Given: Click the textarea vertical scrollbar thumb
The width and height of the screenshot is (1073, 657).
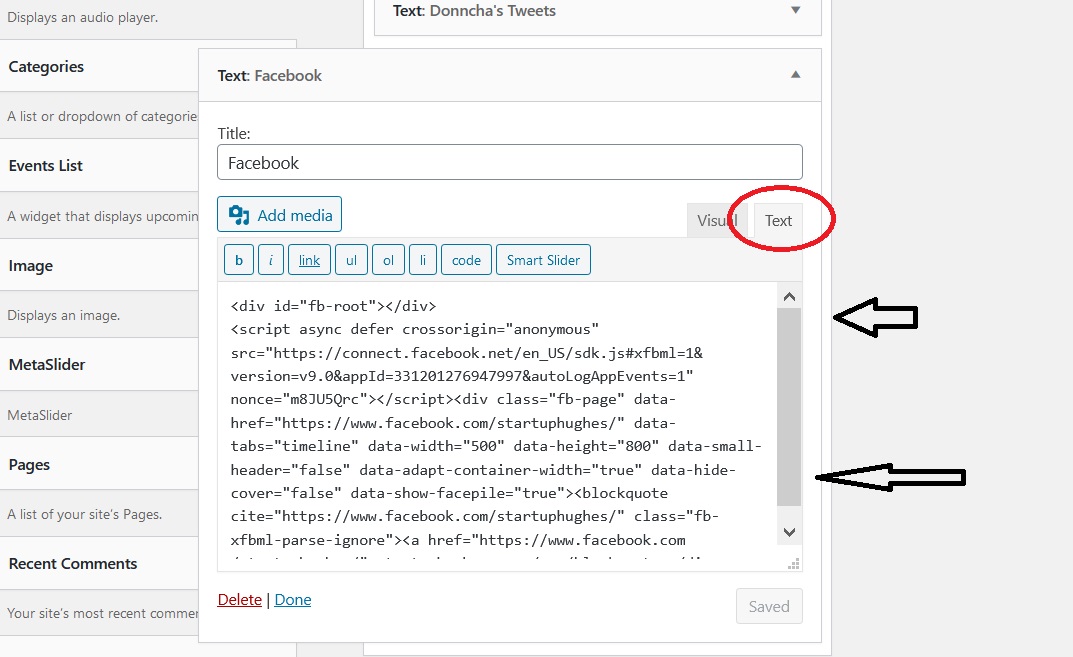Looking at the screenshot, I should (789, 407).
